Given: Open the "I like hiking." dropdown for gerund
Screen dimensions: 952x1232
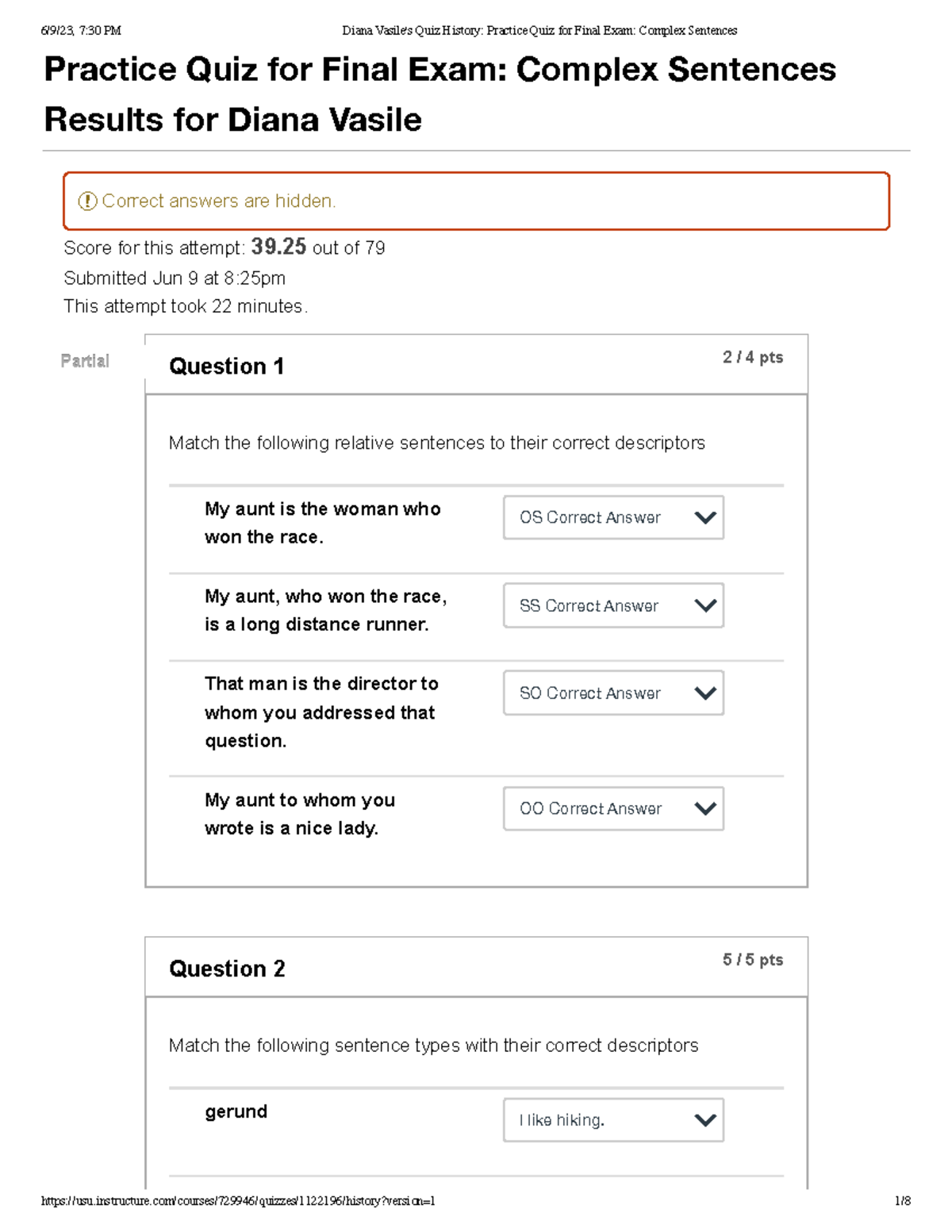Looking at the screenshot, I should pos(613,1120).
